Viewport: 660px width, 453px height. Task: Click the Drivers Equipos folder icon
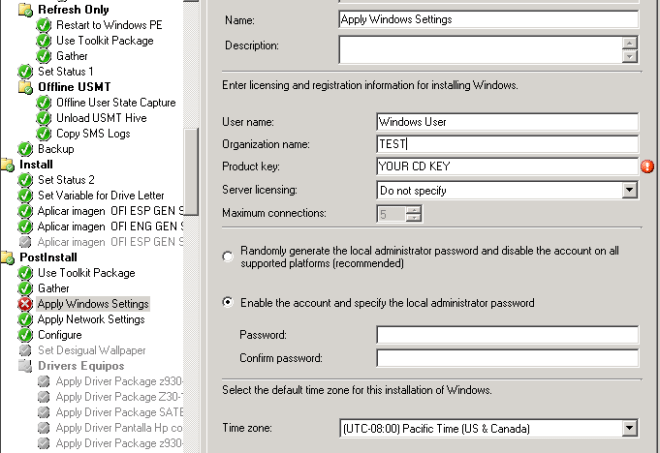[25, 366]
